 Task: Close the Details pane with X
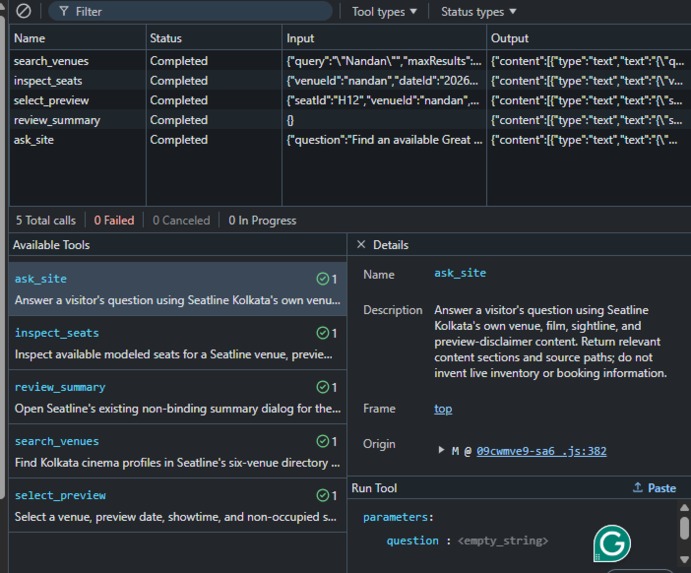[361, 245]
